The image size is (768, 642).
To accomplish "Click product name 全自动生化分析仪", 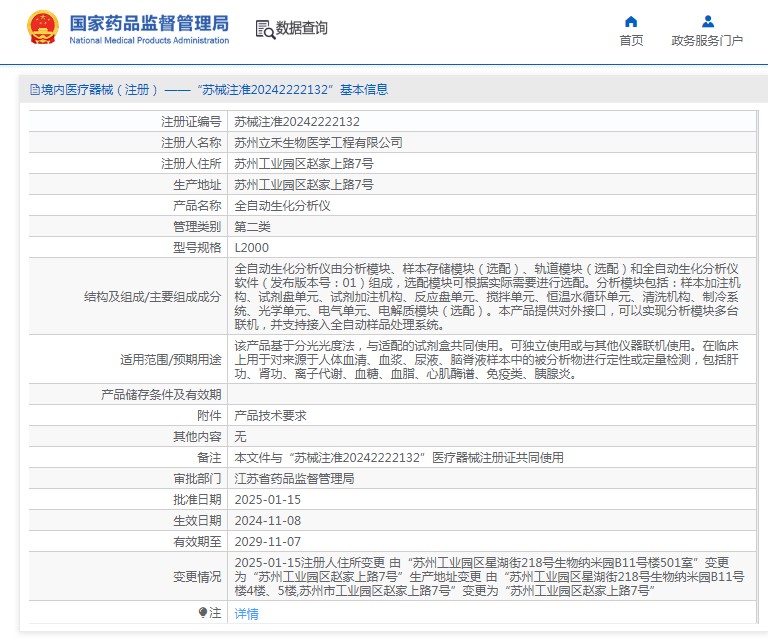I will [282, 205].
